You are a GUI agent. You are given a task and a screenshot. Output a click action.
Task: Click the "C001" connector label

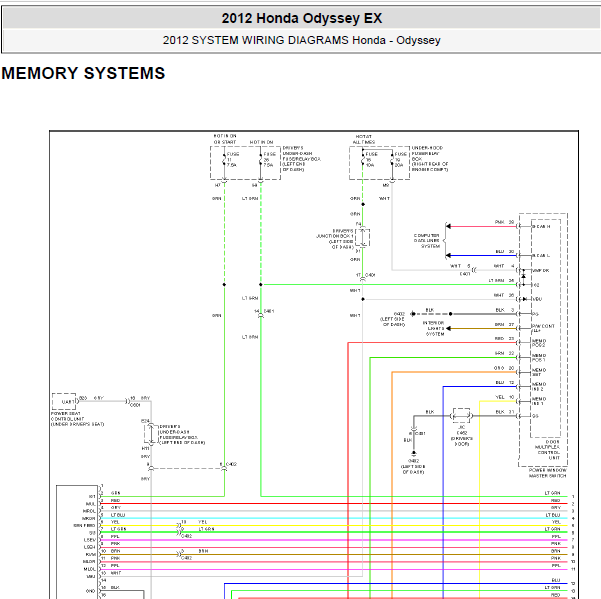point(135,405)
